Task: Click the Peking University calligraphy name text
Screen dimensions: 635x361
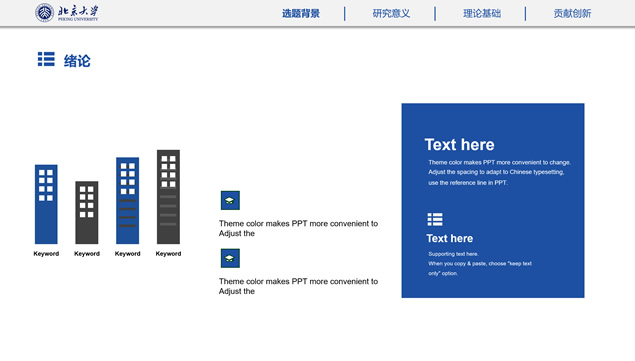Action: click(x=78, y=12)
